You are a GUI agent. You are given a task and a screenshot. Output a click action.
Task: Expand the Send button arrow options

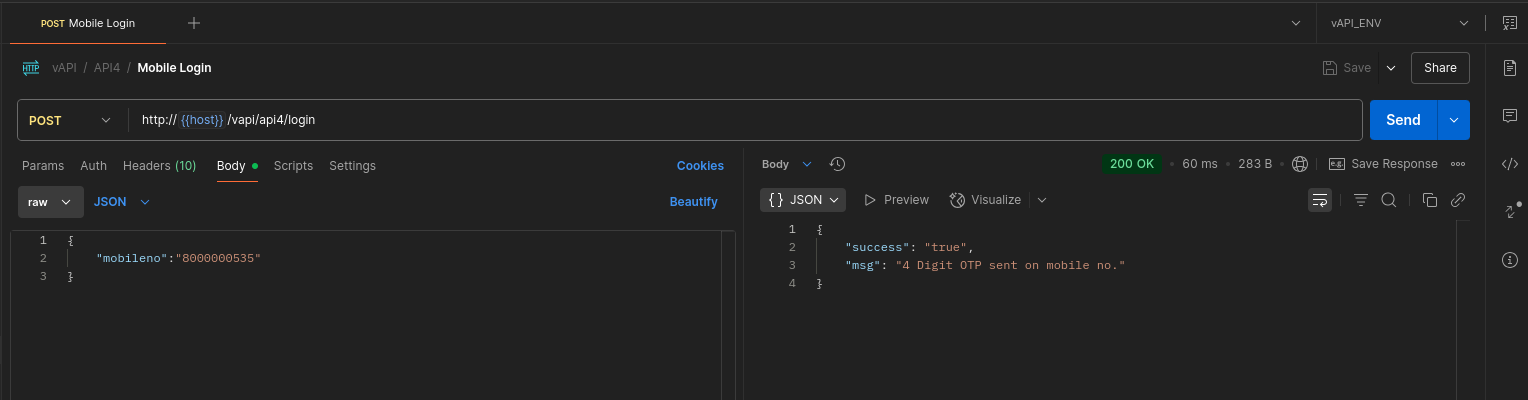[x=1454, y=120]
